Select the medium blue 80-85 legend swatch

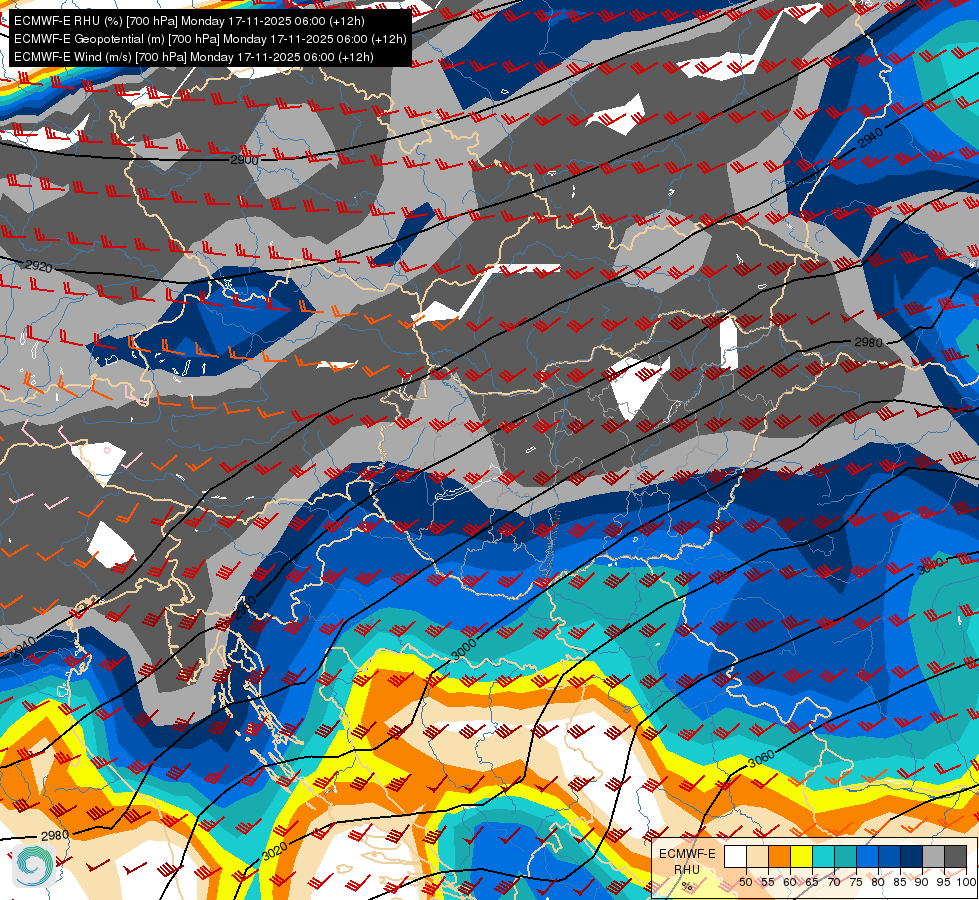click(889, 856)
